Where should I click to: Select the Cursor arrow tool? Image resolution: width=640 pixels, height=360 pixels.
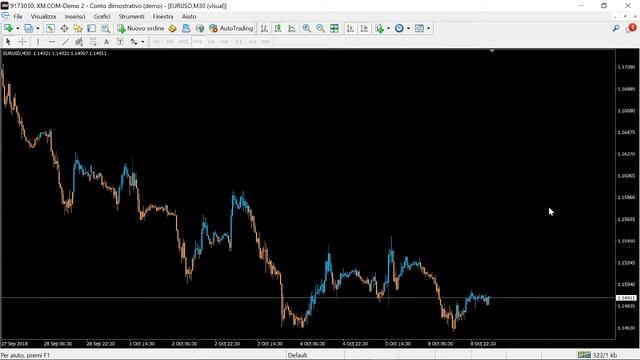click(x=8, y=42)
